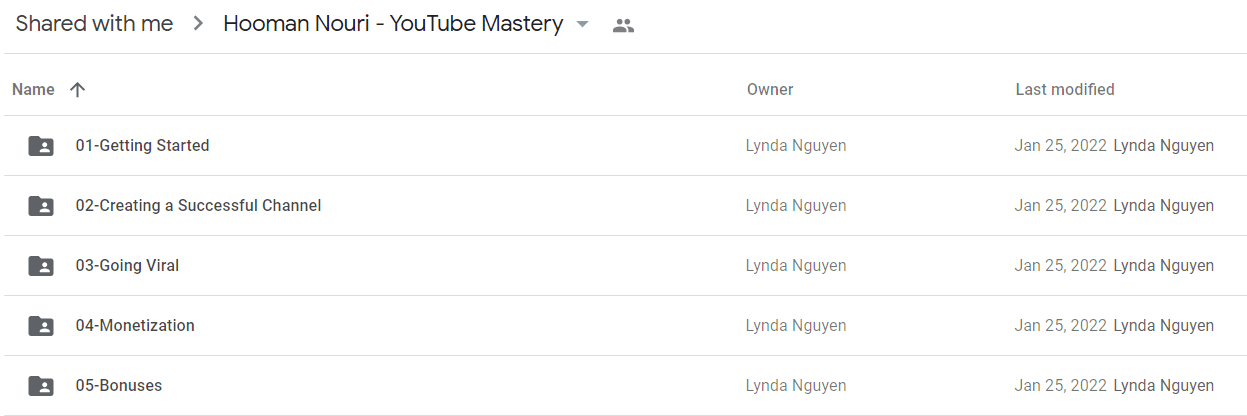Go back to Shared with me

pyautogui.click(x=94, y=24)
